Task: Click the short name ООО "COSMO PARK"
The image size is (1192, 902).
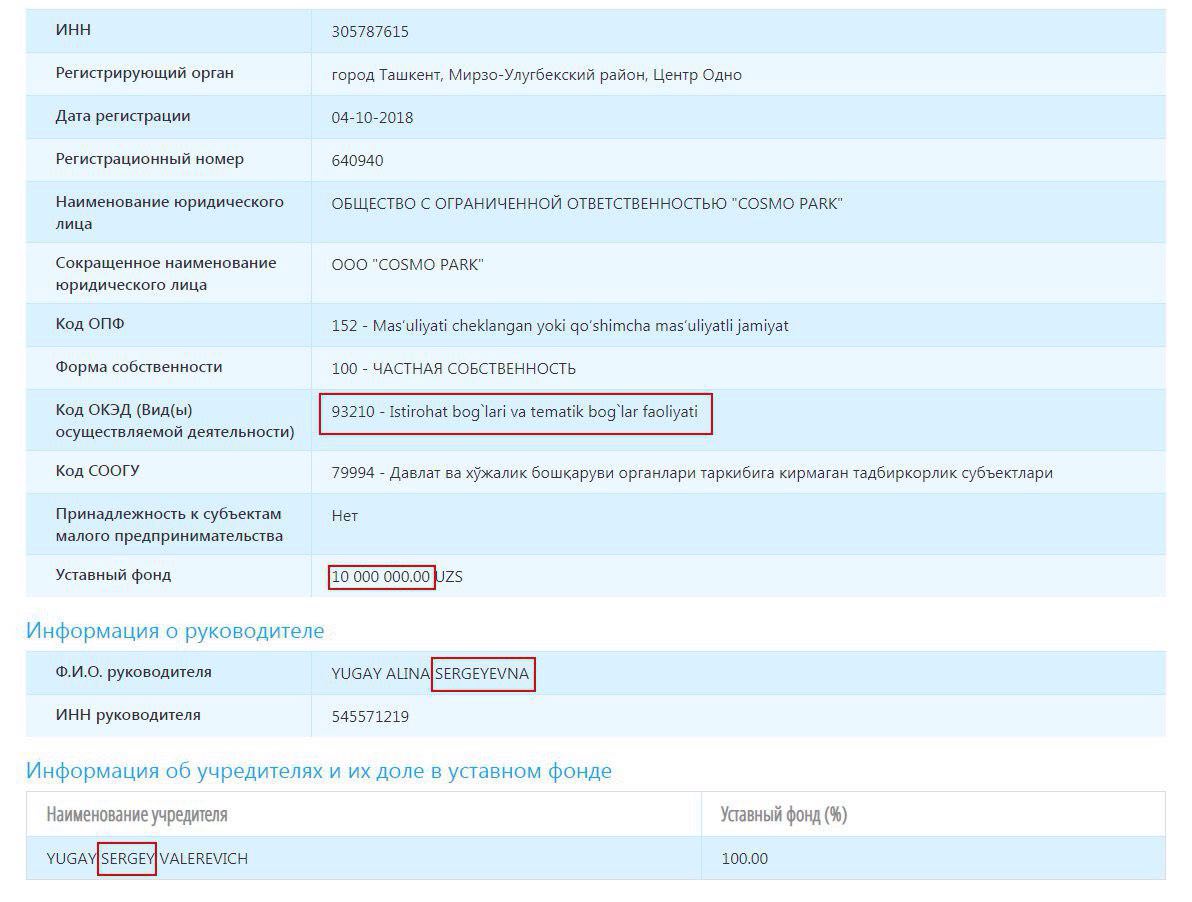Action: pos(407,265)
